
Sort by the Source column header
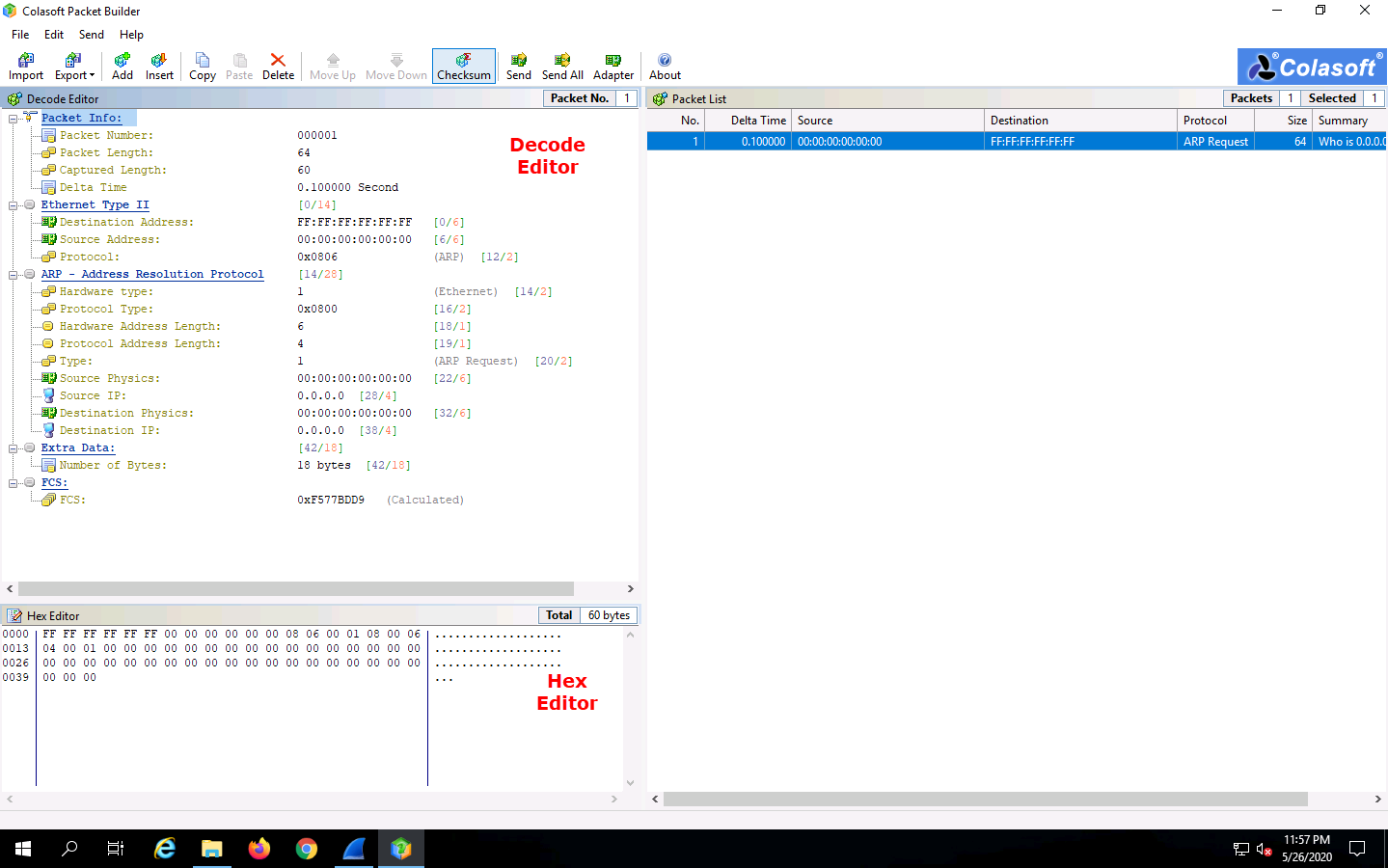[888, 121]
